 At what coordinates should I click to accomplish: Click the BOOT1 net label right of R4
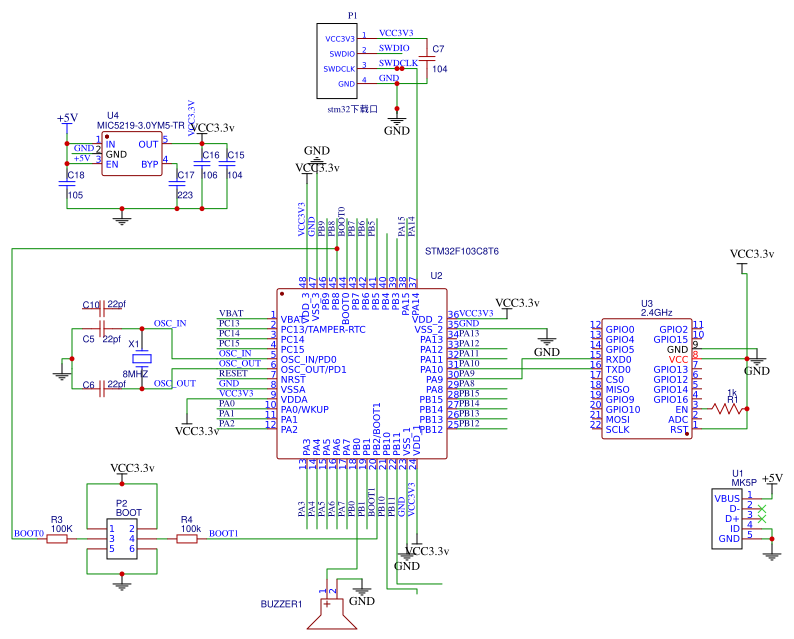(223, 533)
